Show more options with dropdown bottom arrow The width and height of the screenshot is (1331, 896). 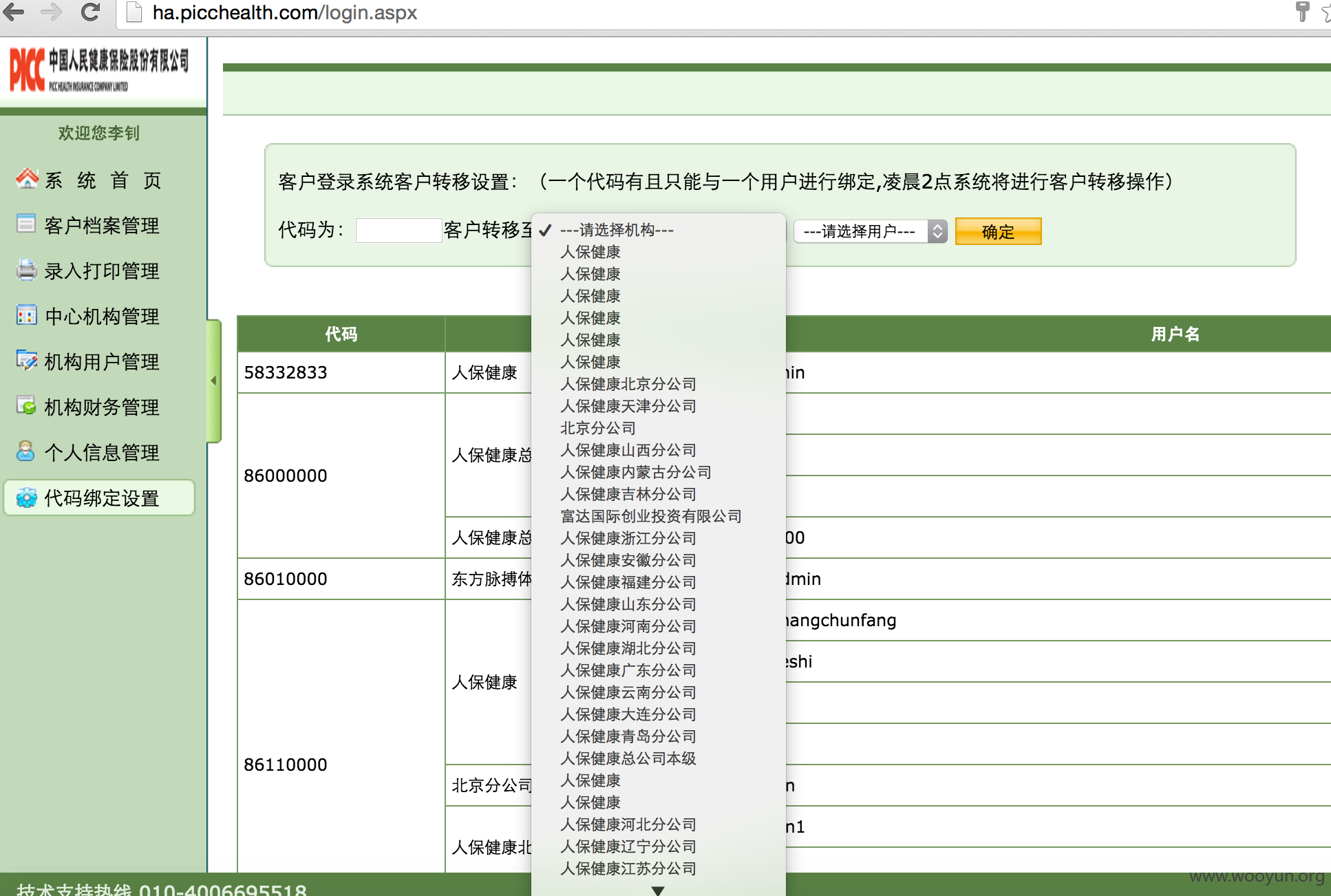(x=658, y=890)
